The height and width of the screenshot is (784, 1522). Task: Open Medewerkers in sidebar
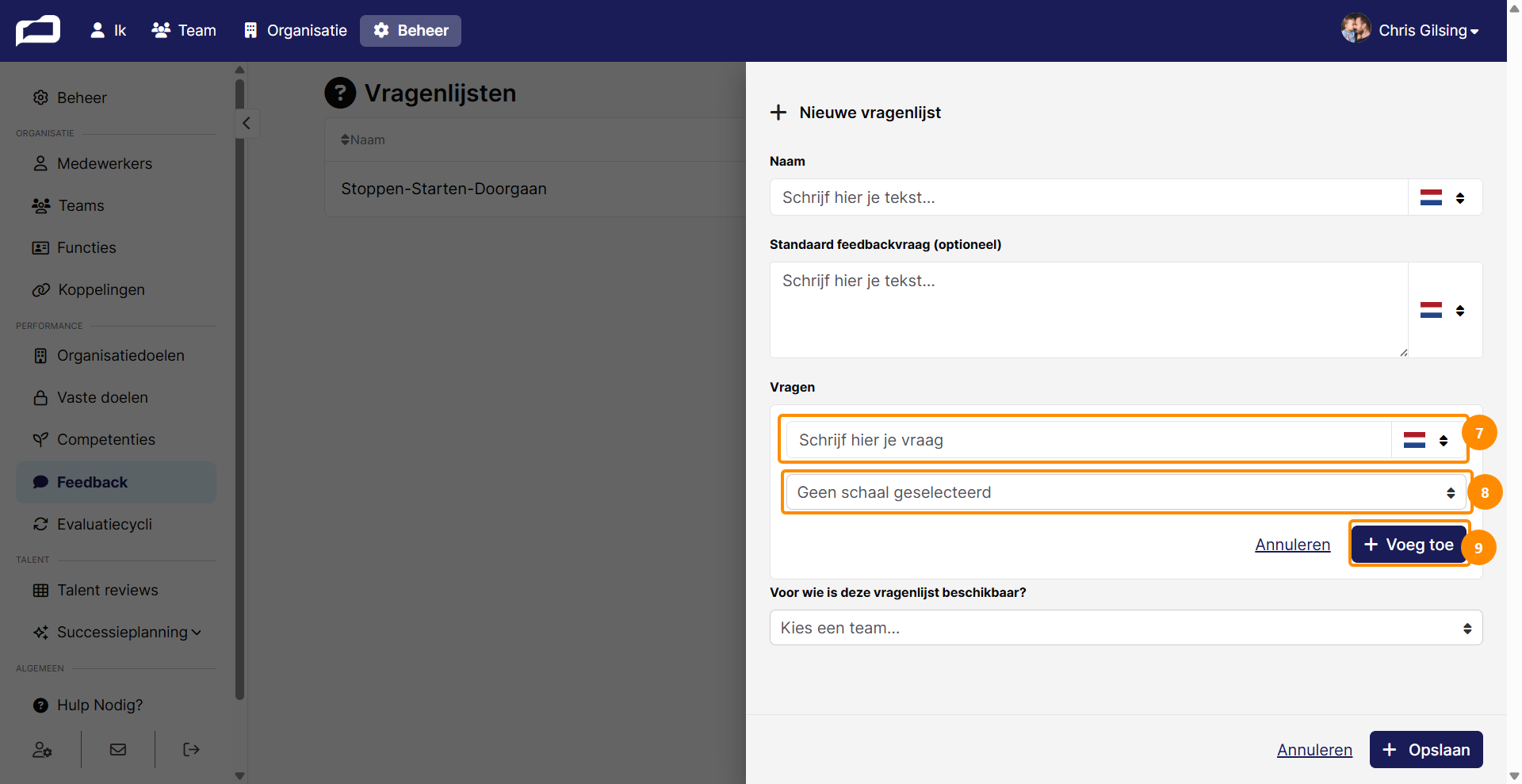click(116, 163)
